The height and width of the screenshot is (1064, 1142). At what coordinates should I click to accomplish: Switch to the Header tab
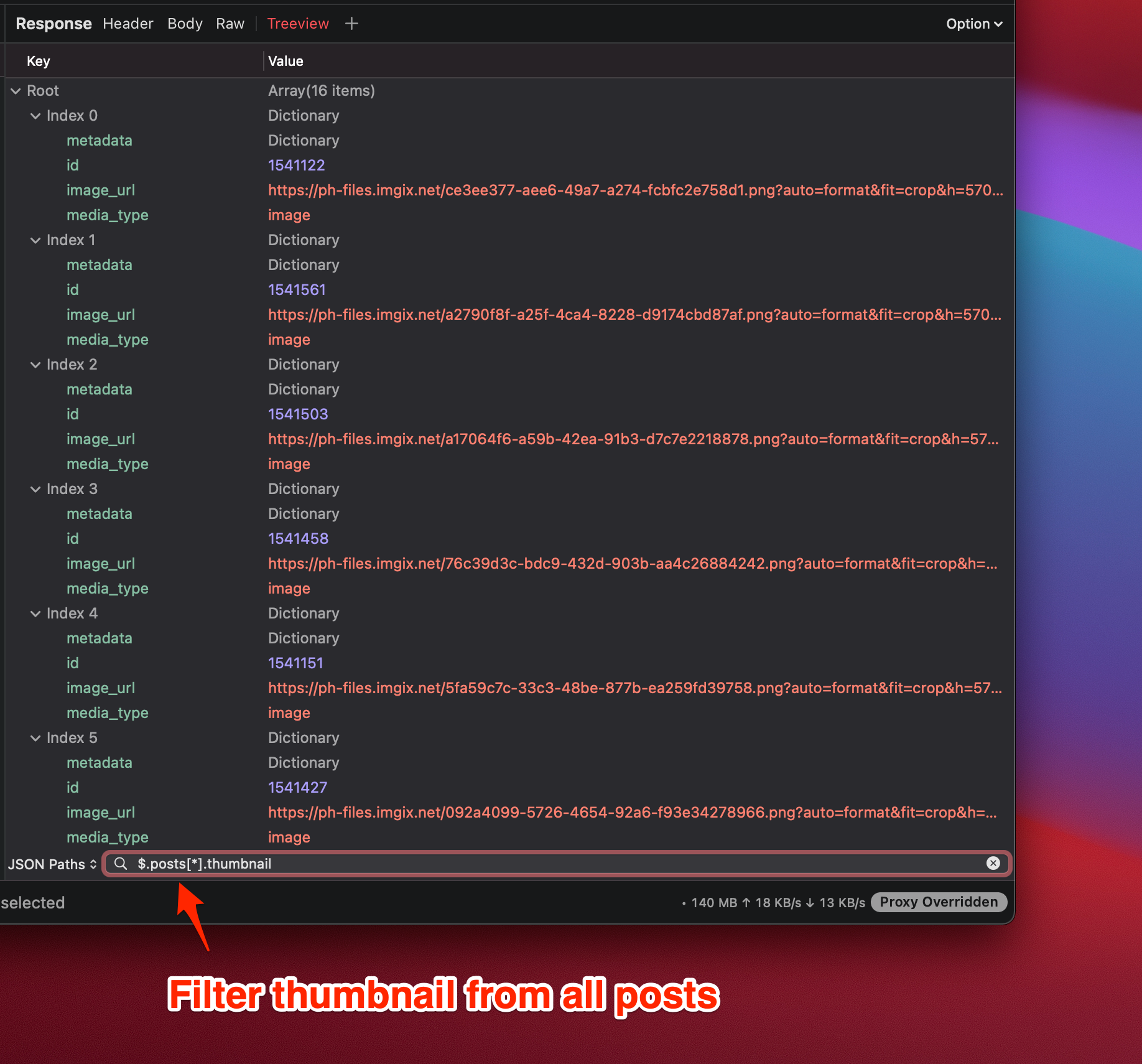coord(128,24)
